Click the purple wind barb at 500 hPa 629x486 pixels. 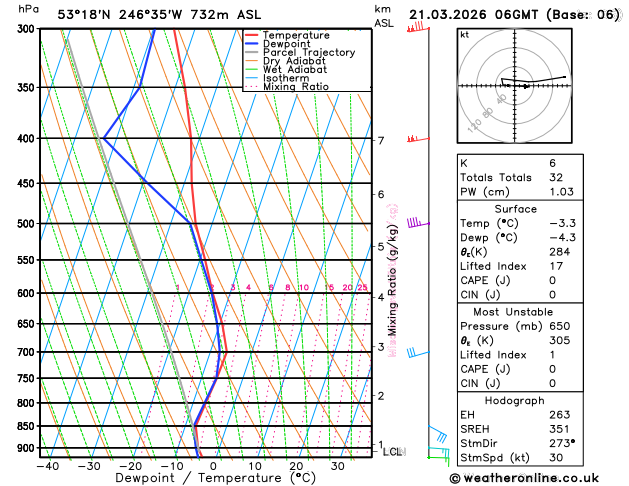click(x=418, y=223)
